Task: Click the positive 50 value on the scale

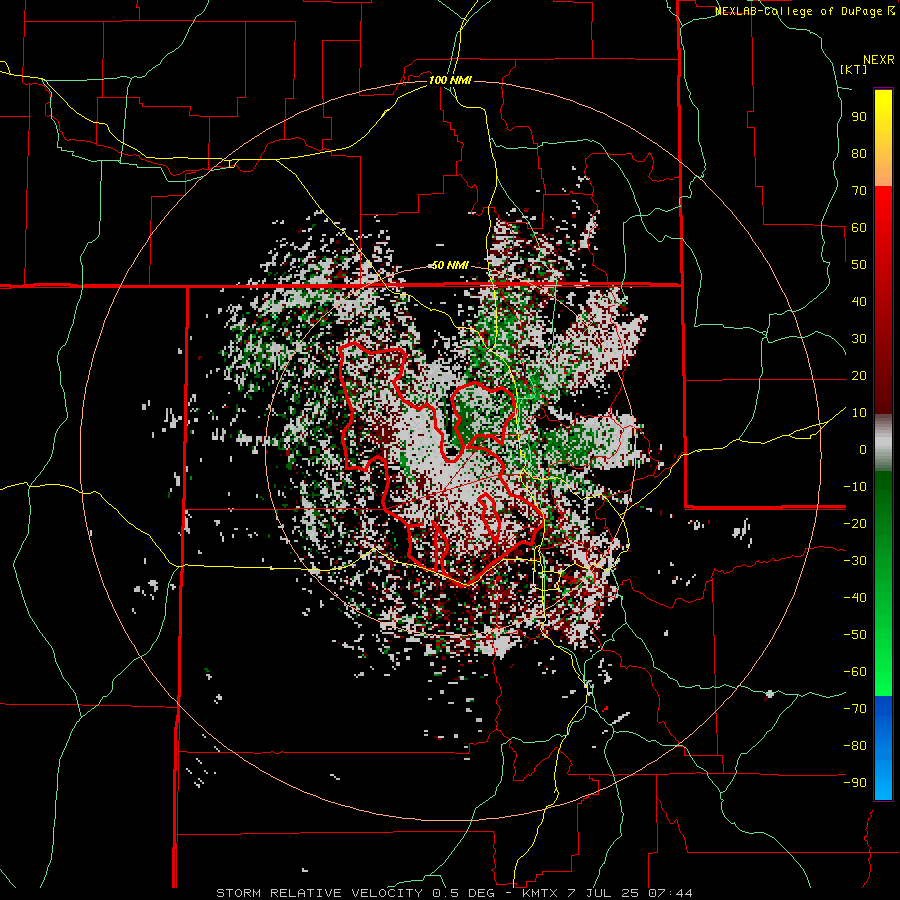Action: (859, 265)
